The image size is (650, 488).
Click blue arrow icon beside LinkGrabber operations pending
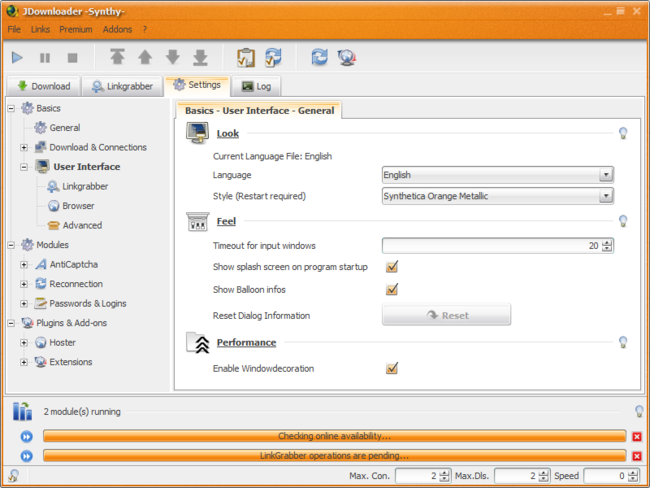[x=27, y=456]
